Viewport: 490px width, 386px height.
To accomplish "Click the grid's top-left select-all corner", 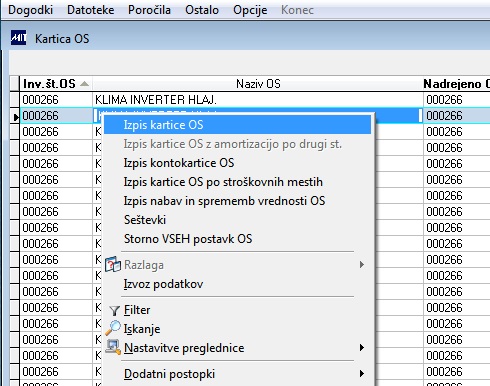I will [15, 83].
